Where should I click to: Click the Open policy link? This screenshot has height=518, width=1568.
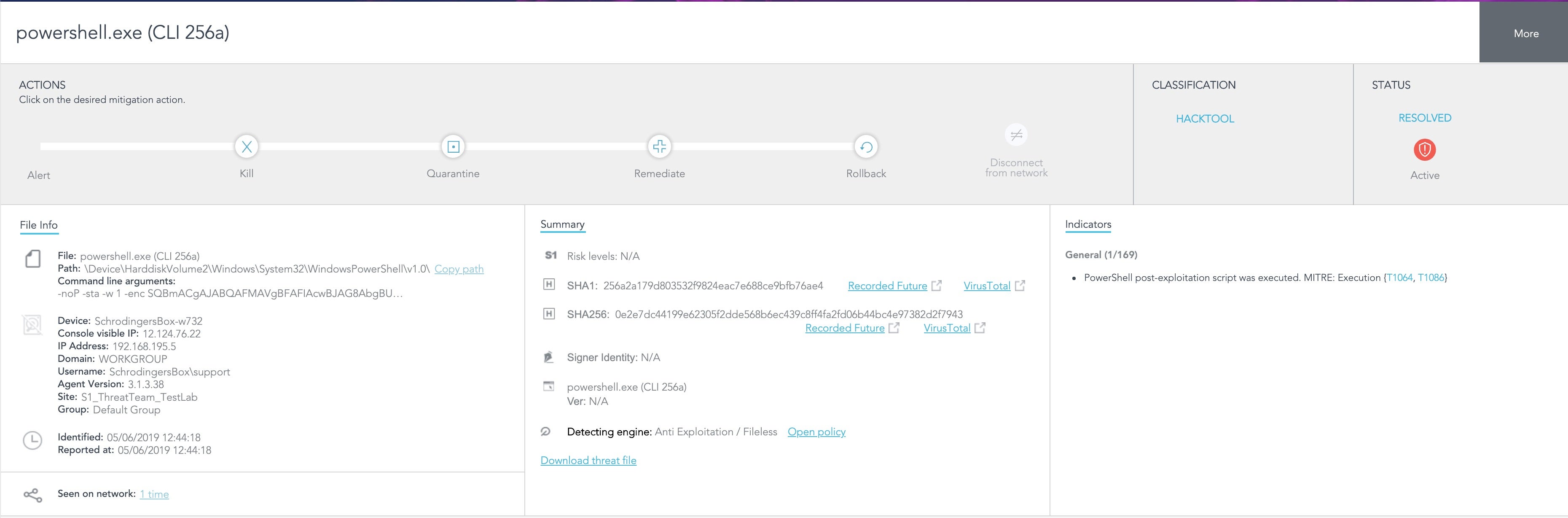click(x=816, y=432)
